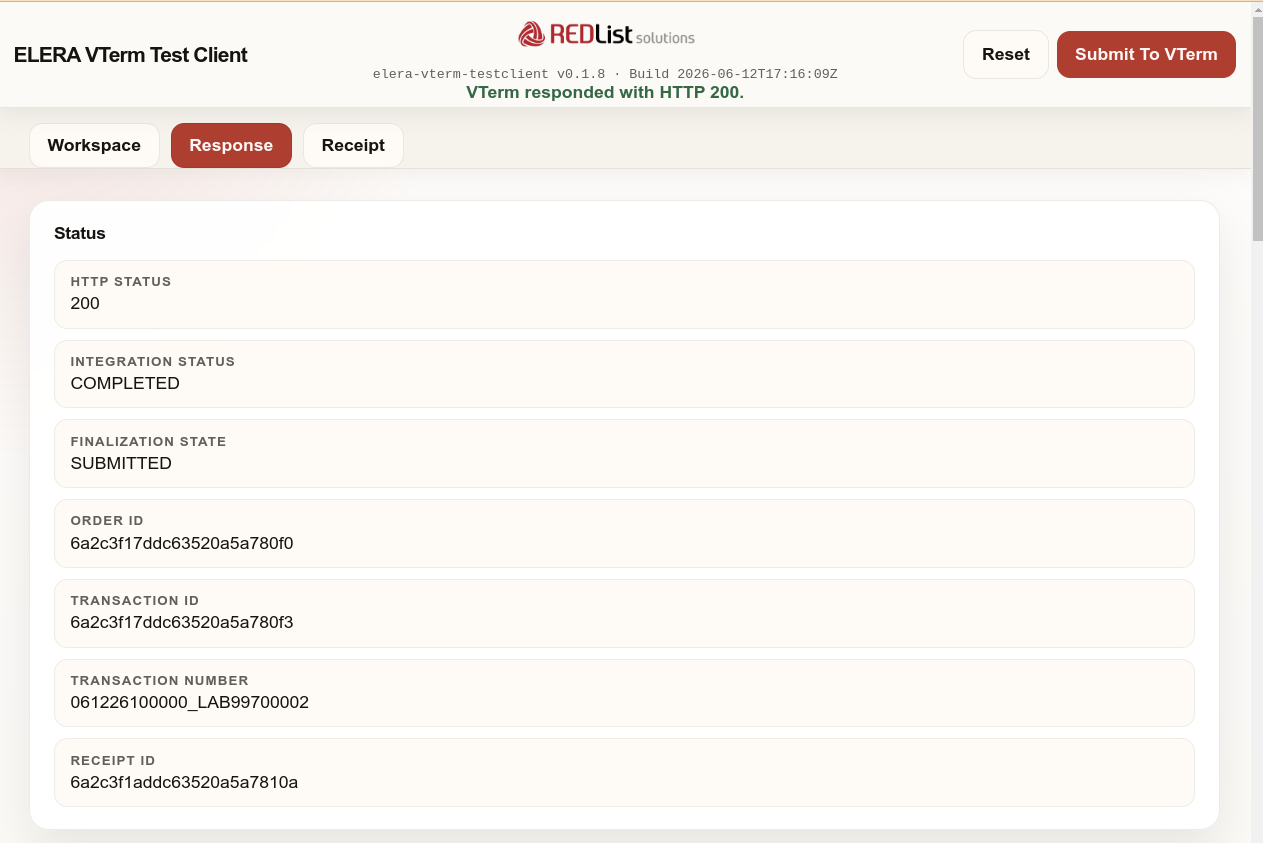
Task: Switch to the Receipt tab
Action: (x=353, y=145)
